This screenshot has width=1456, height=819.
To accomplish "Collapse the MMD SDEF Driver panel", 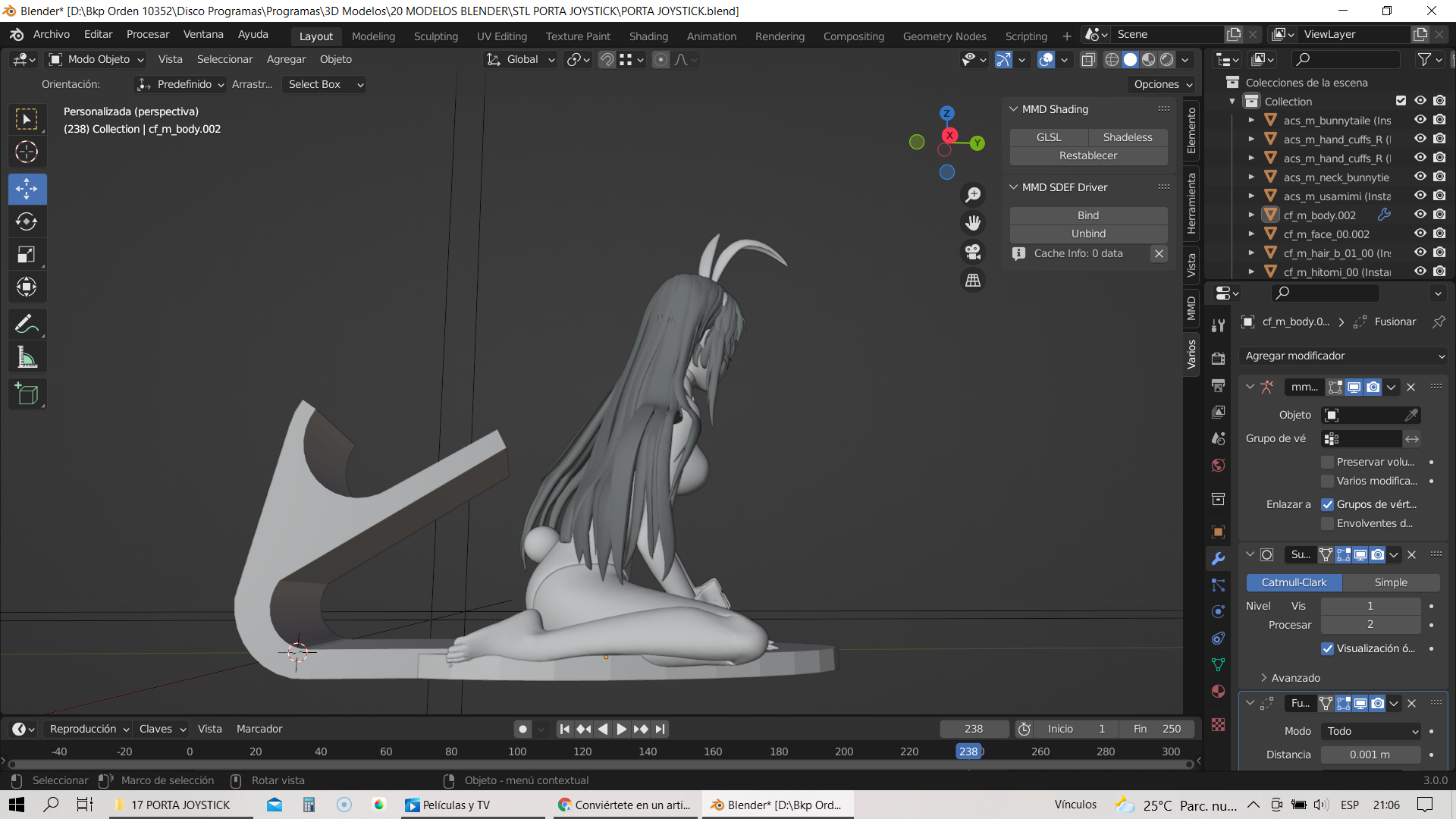I will (x=1013, y=187).
